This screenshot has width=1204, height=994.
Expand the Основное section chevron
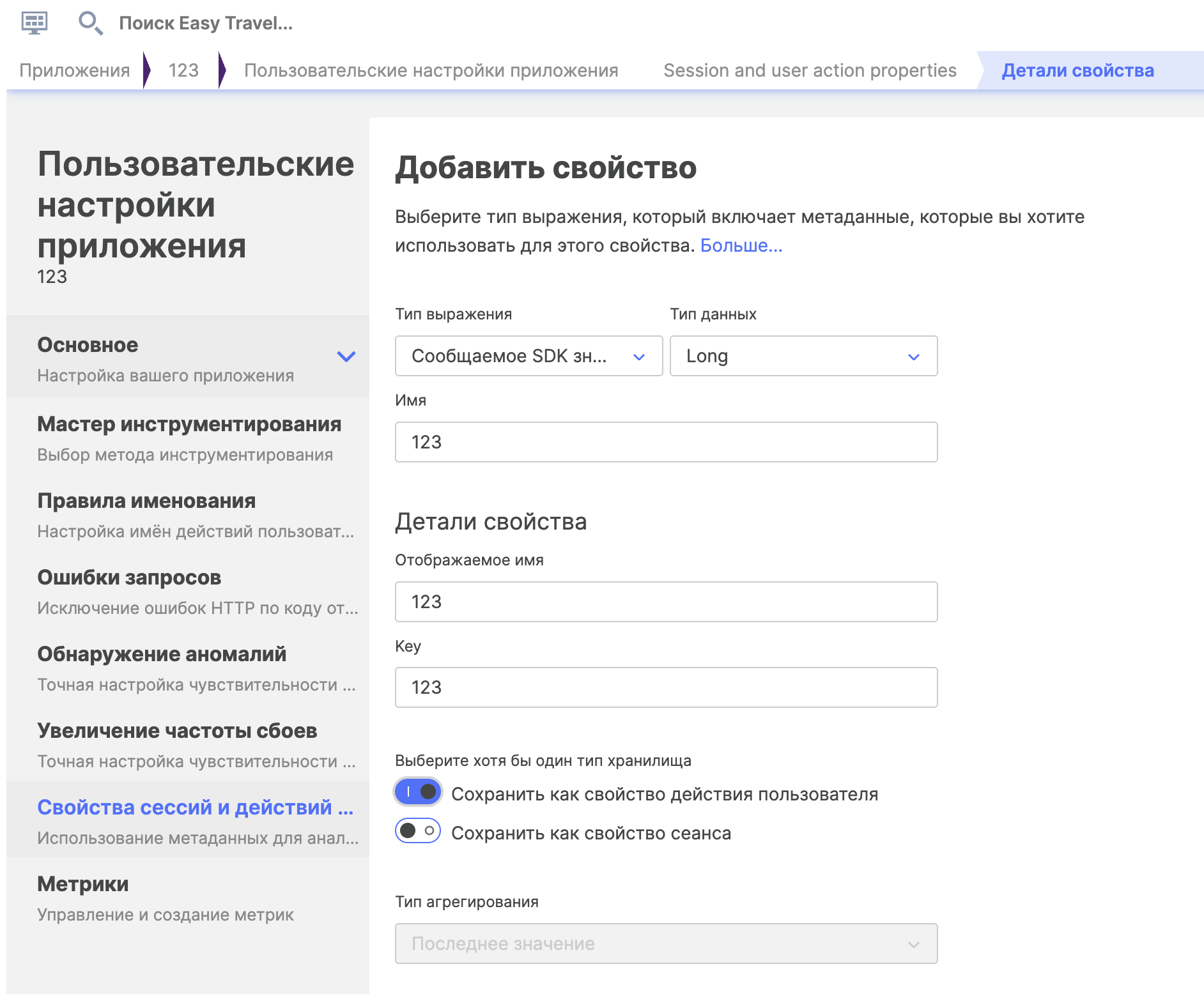point(346,356)
